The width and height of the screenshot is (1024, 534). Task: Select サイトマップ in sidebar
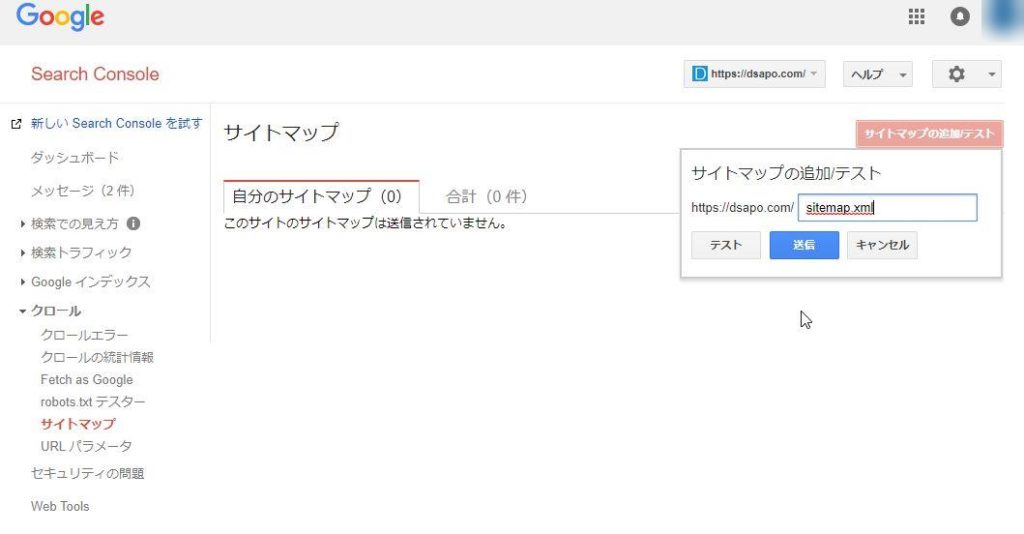click(x=78, y=424)
